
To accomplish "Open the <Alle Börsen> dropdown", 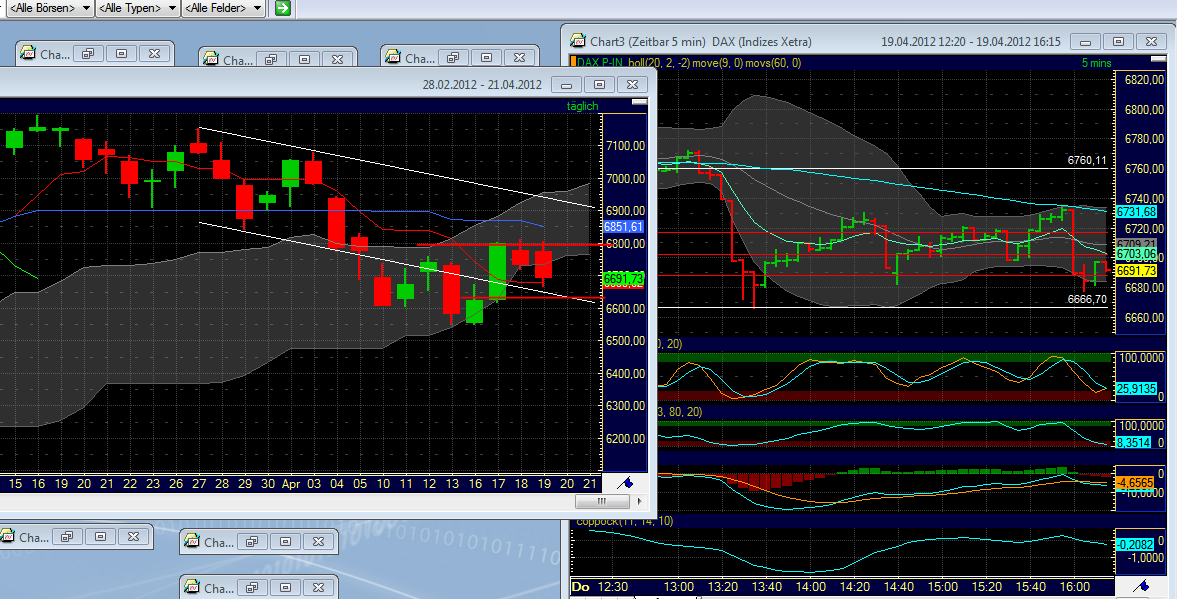I will point(50,8).
